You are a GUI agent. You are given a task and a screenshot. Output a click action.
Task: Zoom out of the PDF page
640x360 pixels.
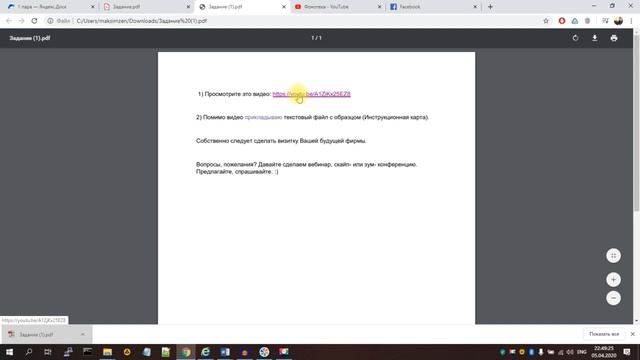[x=613, y=298]
